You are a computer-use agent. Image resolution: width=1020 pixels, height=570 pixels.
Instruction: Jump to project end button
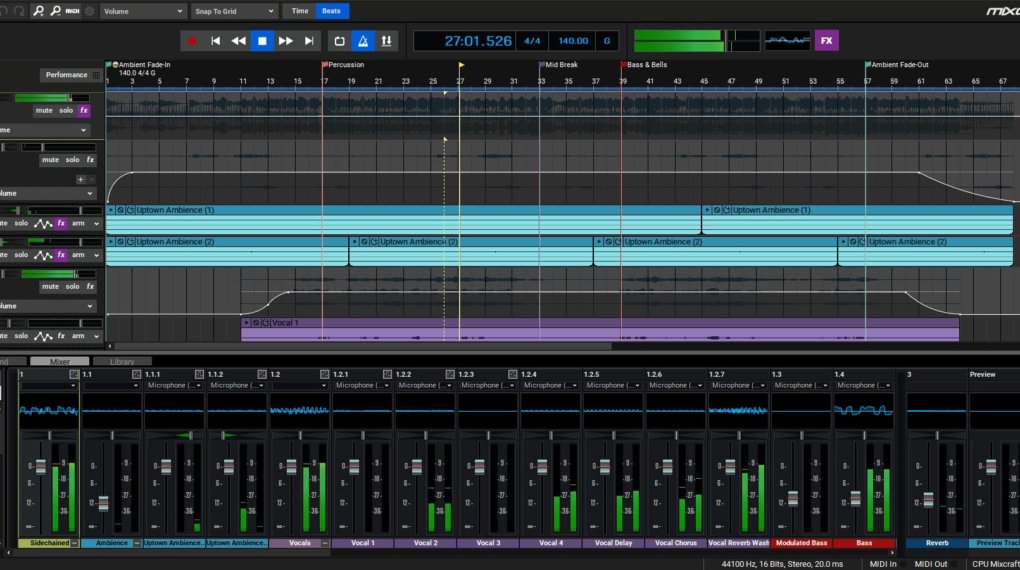click(x=309, y=41)
